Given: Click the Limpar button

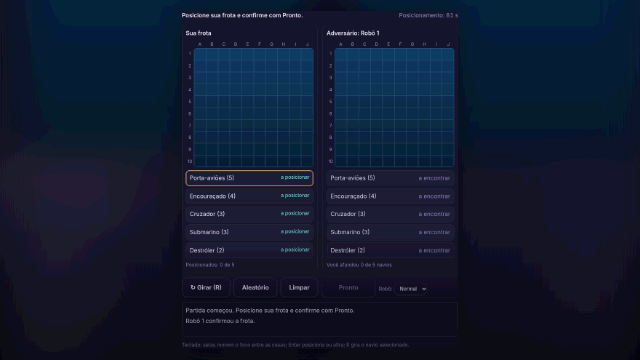Looking at the screenshot, I should [299, 288].
